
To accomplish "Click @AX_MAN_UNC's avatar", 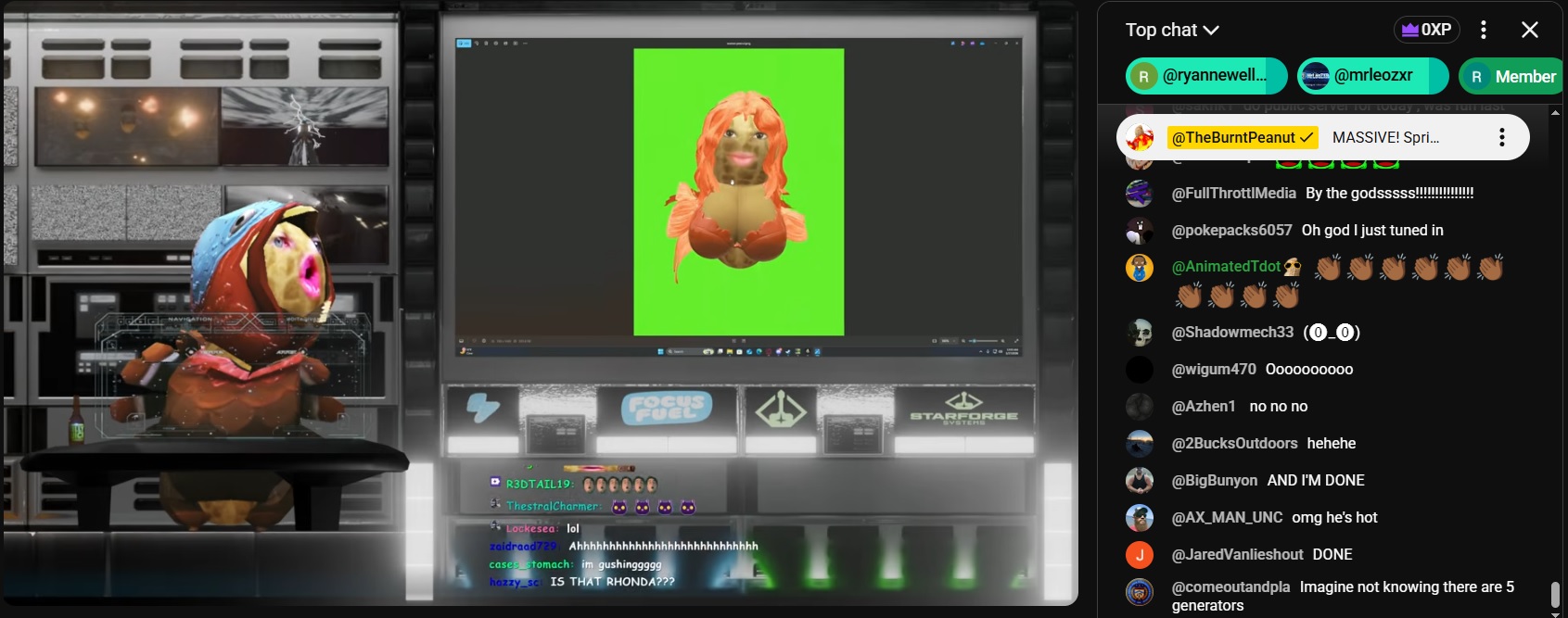I will click(1140, 517).
